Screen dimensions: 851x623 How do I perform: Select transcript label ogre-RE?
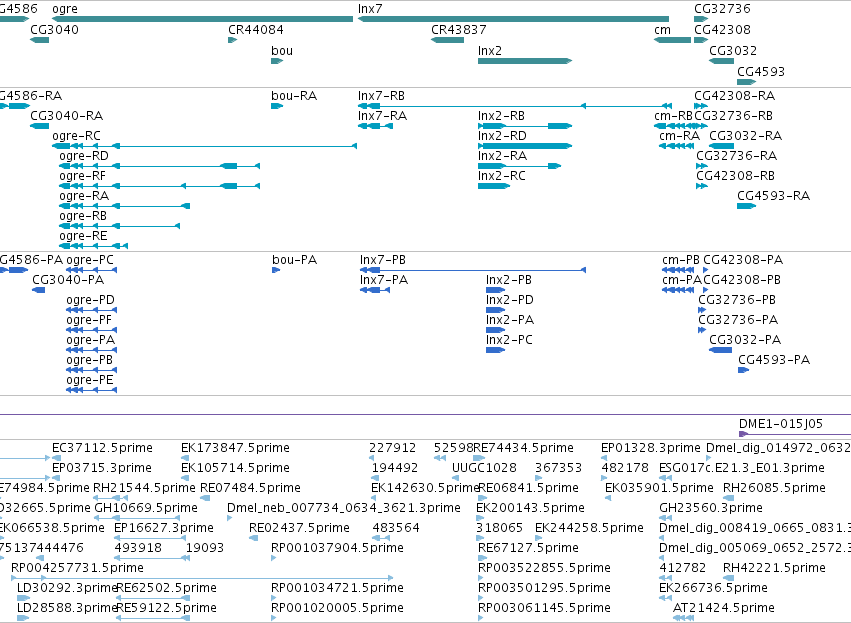pyautogui.click(x=84, y=236)
